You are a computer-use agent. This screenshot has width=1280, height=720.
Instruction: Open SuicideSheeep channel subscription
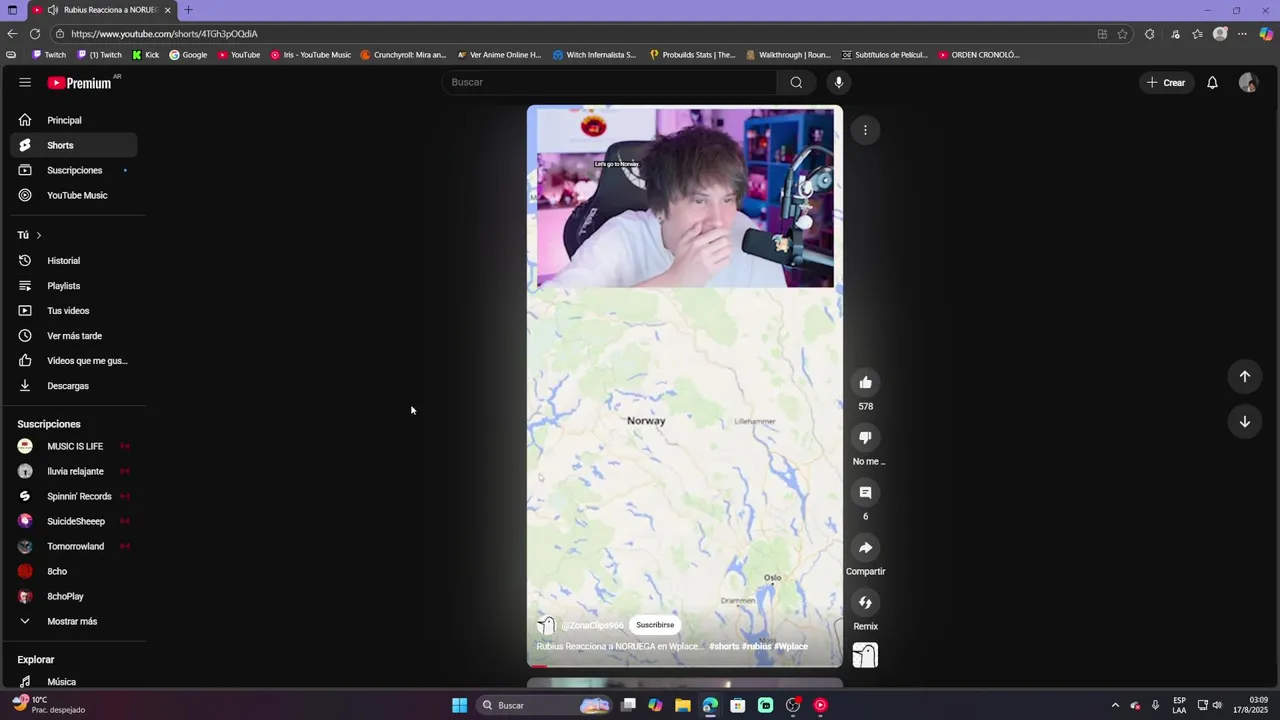(74, 521)
